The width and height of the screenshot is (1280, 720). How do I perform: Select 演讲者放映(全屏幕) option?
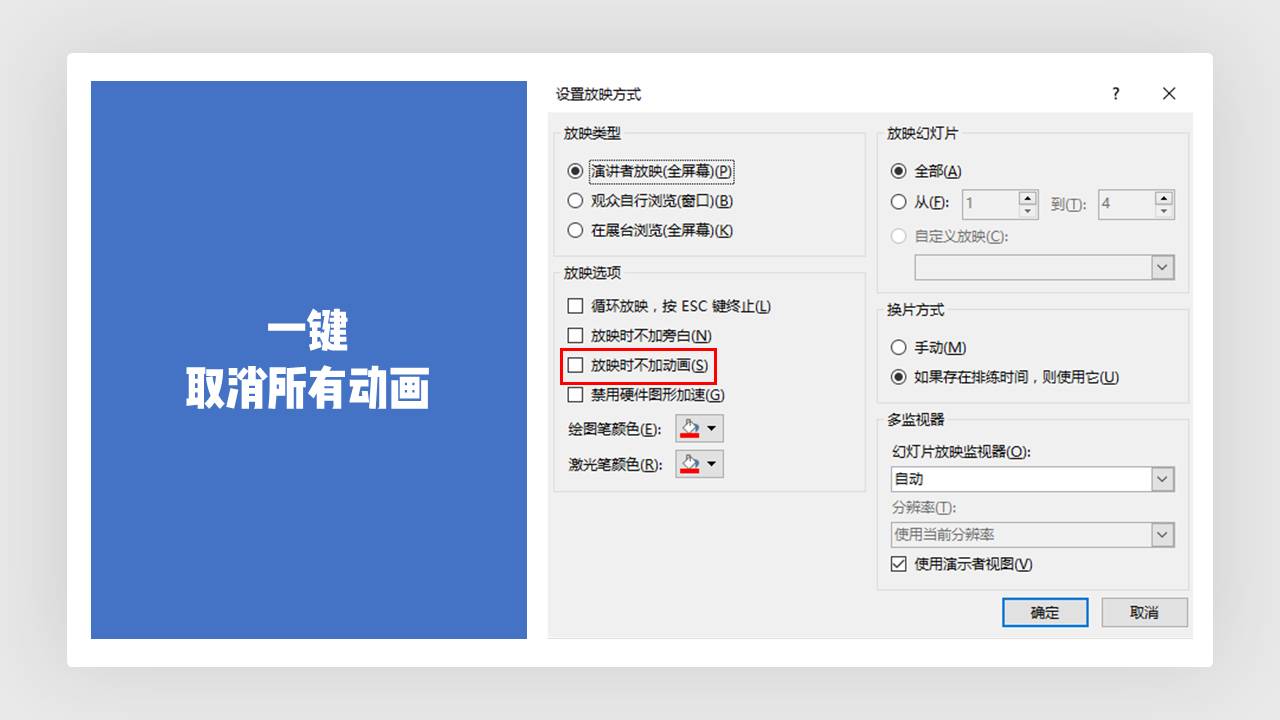point(576,172)
